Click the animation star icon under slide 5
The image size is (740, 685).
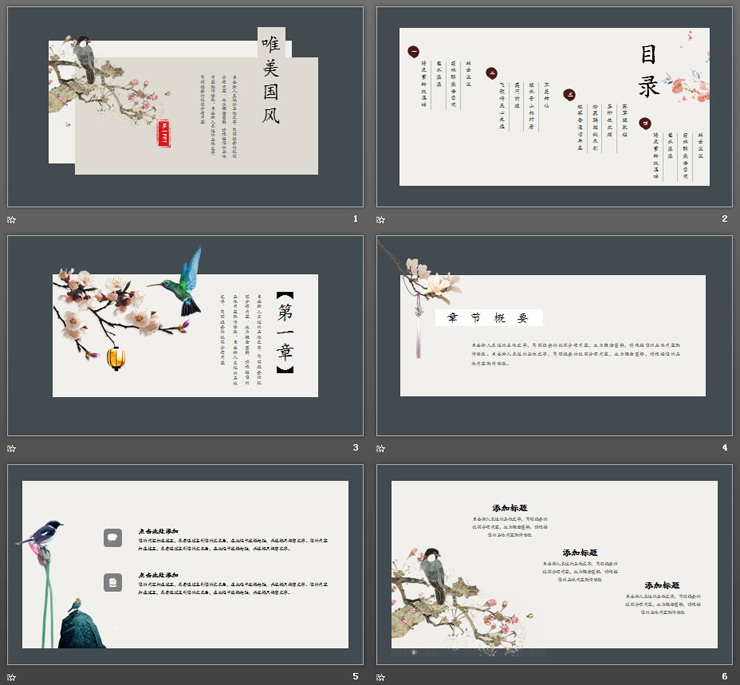click(x=12, y=676)
